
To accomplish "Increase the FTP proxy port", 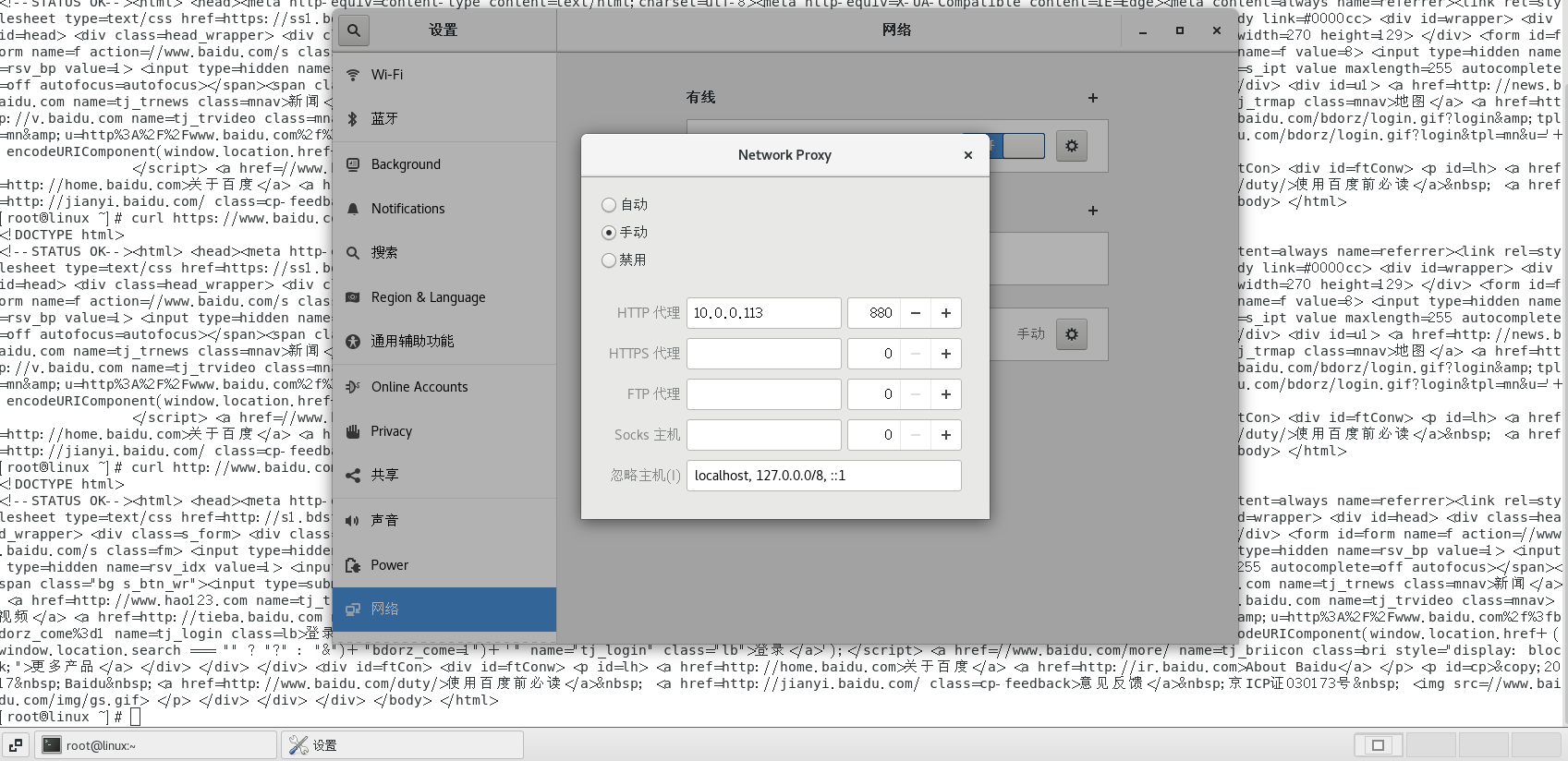I will 946,394.
